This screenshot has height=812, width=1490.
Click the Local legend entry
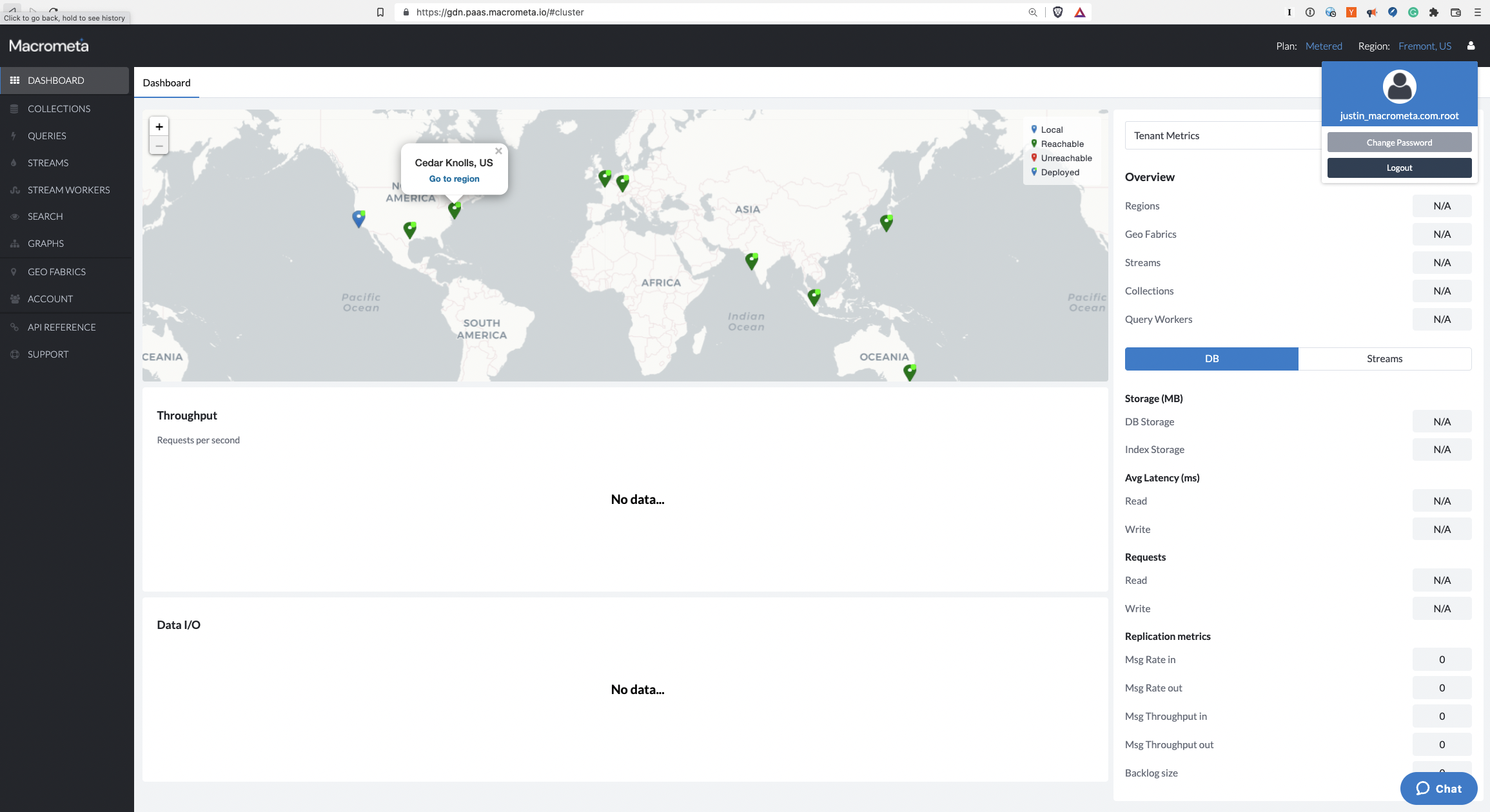(1047, 130)
